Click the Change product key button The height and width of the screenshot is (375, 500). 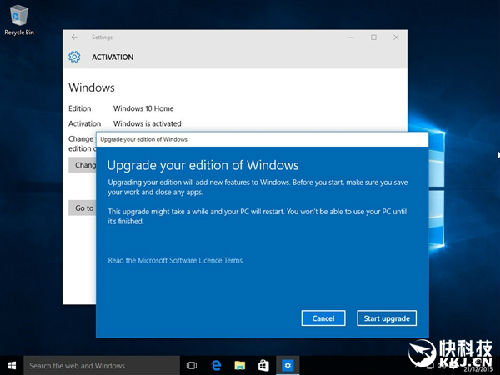(x=82, y=165)
